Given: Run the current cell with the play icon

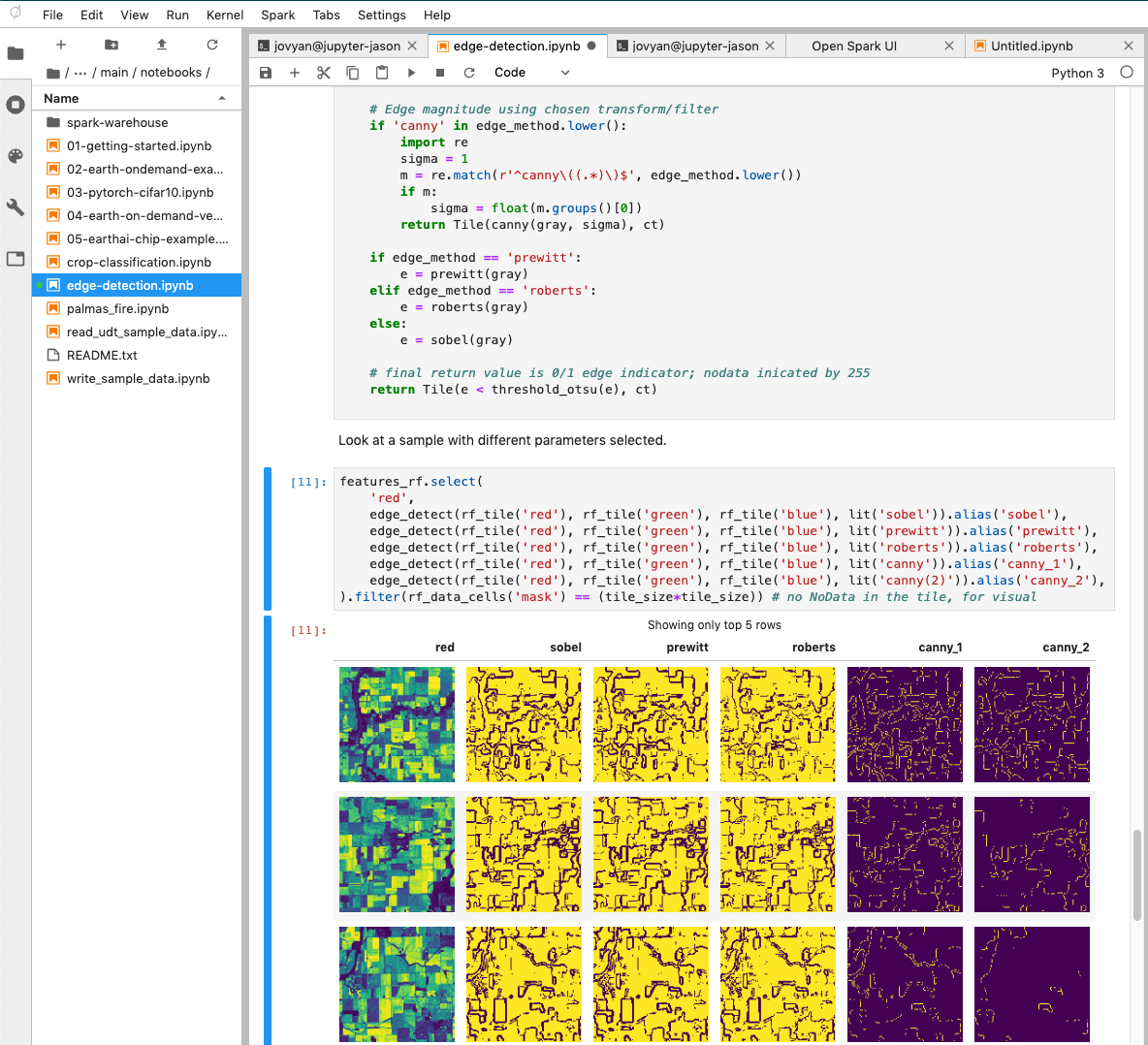Looking at the screenshot, I should tap(410, 72).
